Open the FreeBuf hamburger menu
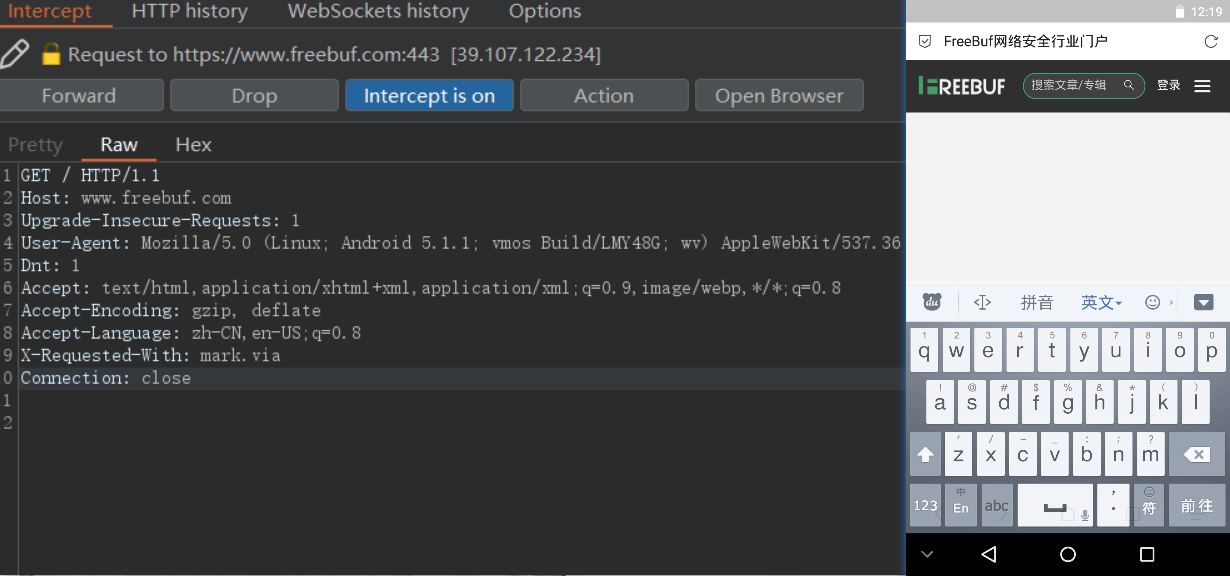Viewport: 1230px width, 576px height. coord(1202,86)
